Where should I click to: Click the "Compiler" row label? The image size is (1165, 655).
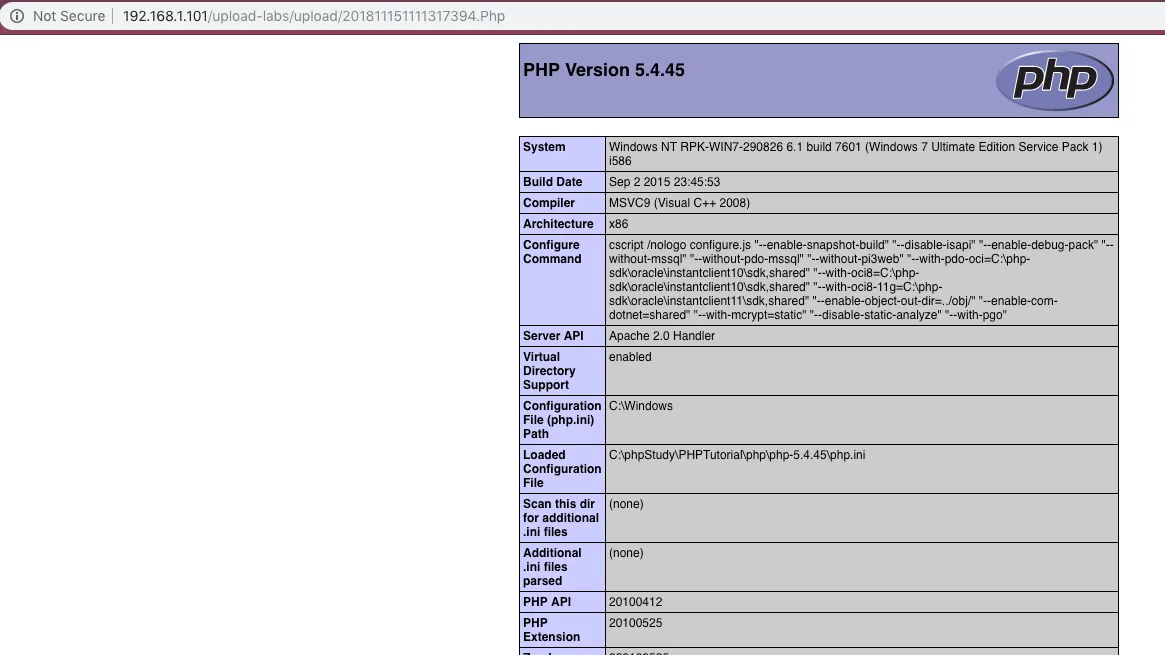[549, 203]
